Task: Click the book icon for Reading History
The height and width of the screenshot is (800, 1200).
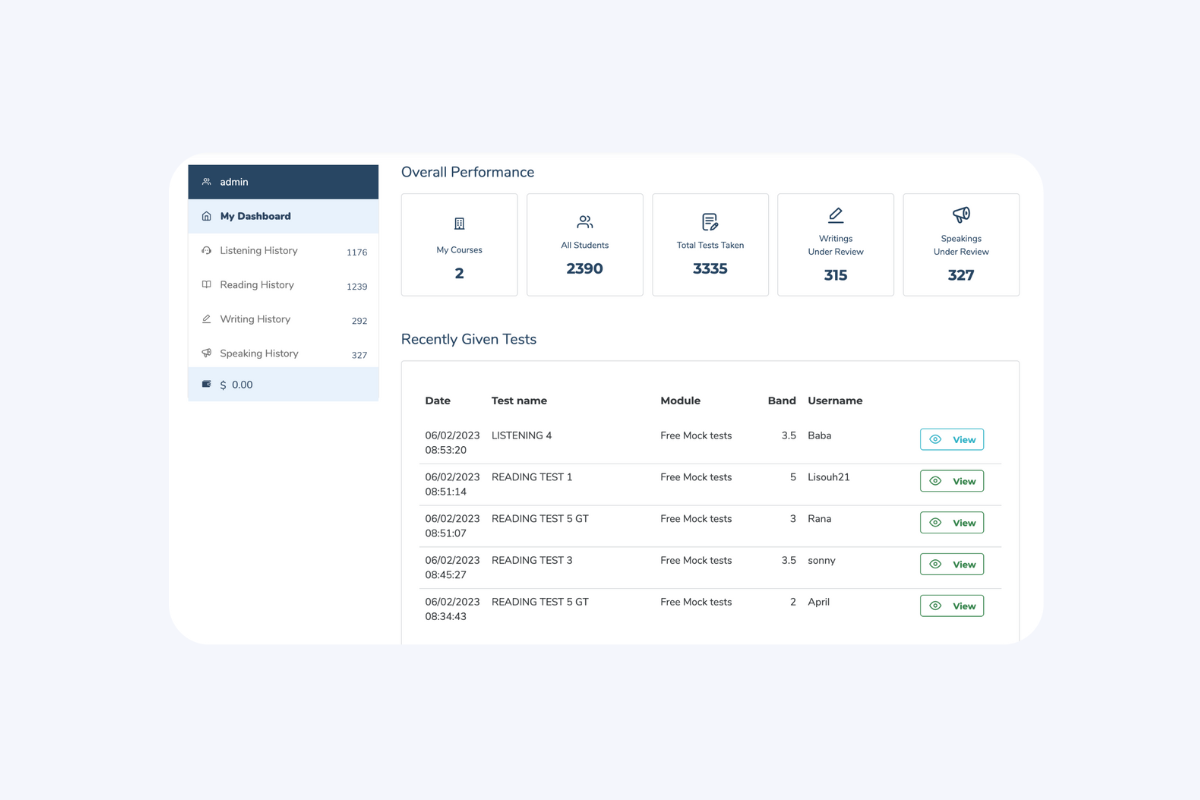Action: point(206,285)
